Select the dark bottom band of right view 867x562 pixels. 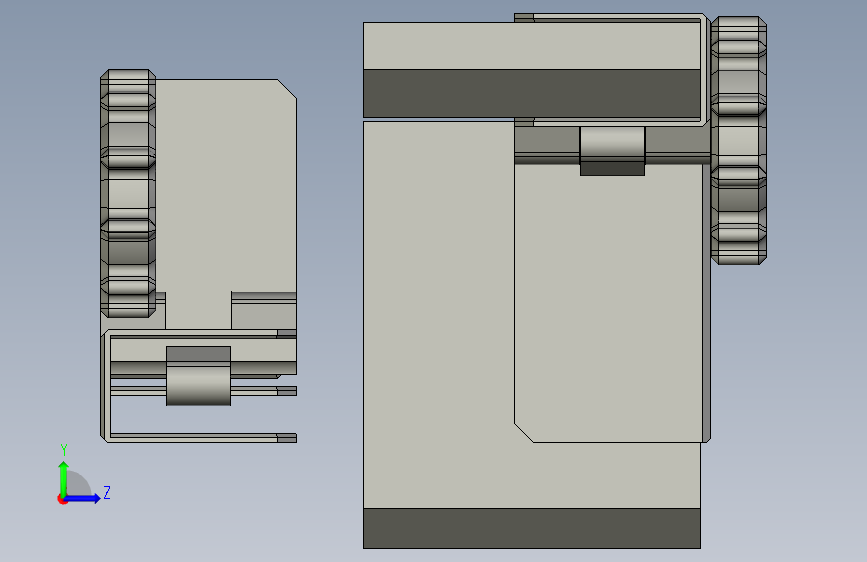tap(532, 528)
